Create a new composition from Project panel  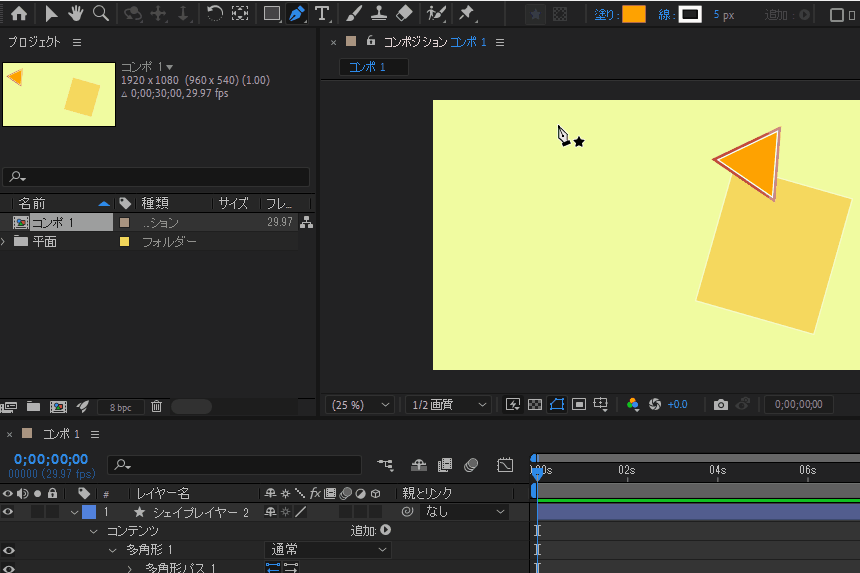[x=58, y=406]
